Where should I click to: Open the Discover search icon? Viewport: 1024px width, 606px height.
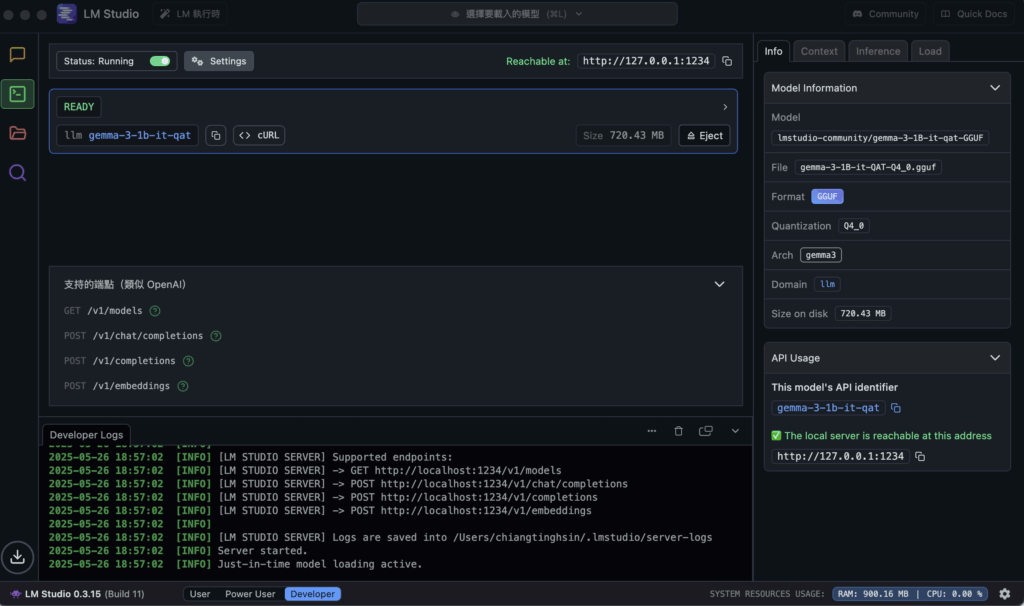(x=18, y=172)
